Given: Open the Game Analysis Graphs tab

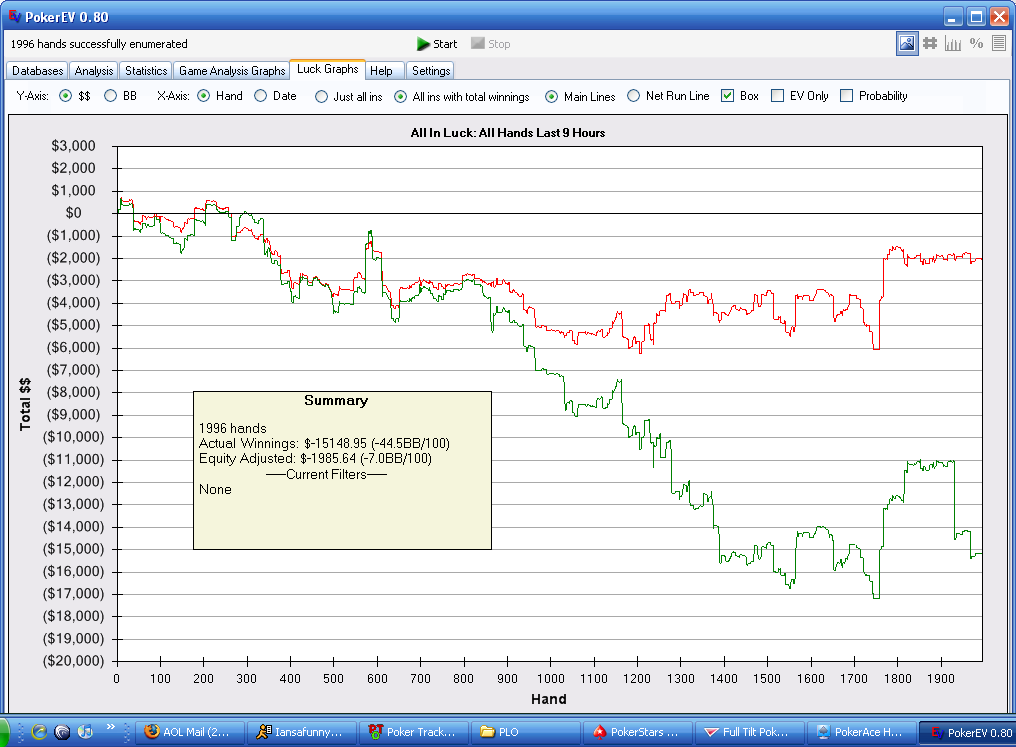Looking at the screenshot, I should (232, 71).
